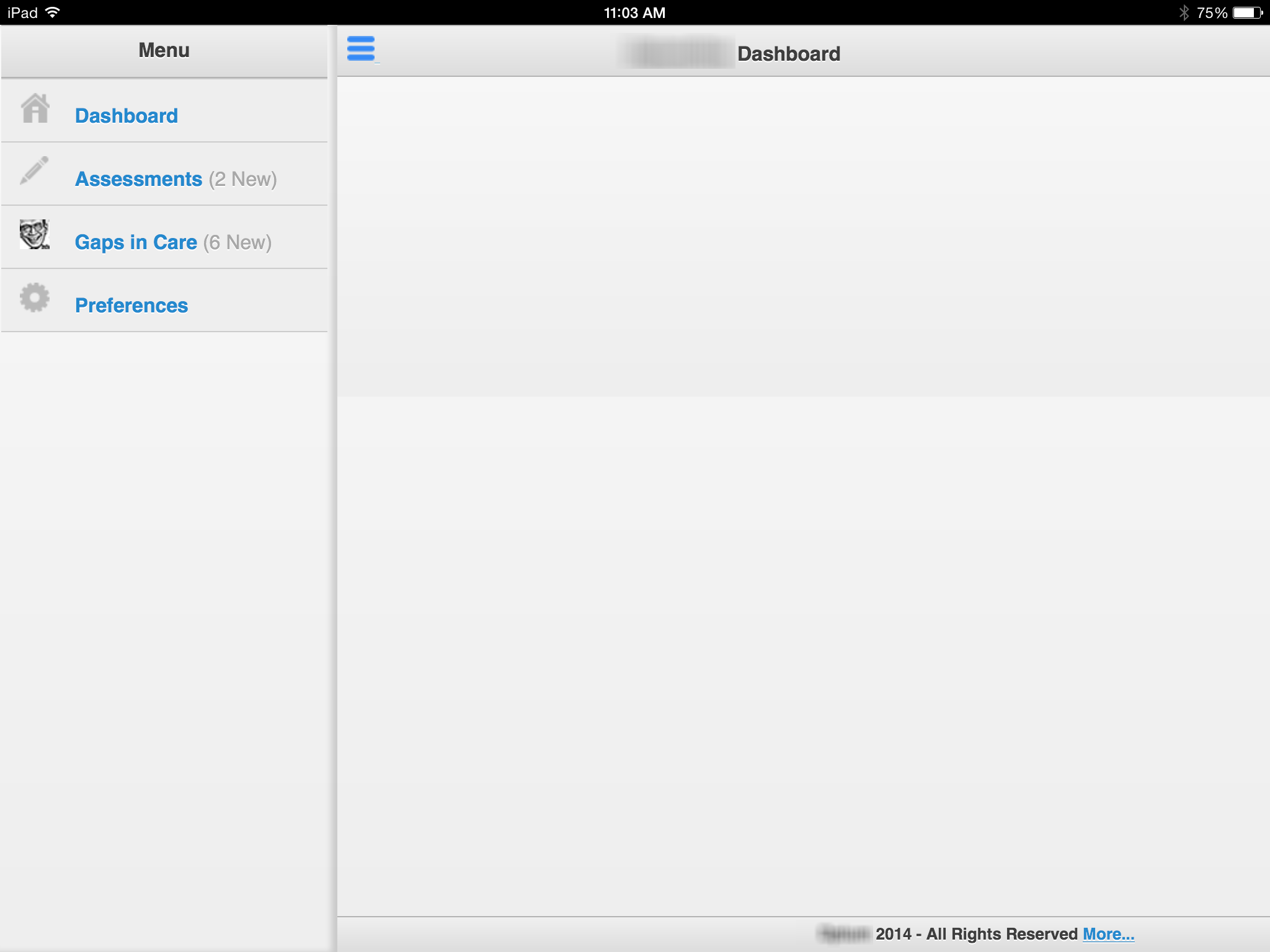
Task: Click the Dashboard page title
Action: click(x=788, y=54)
